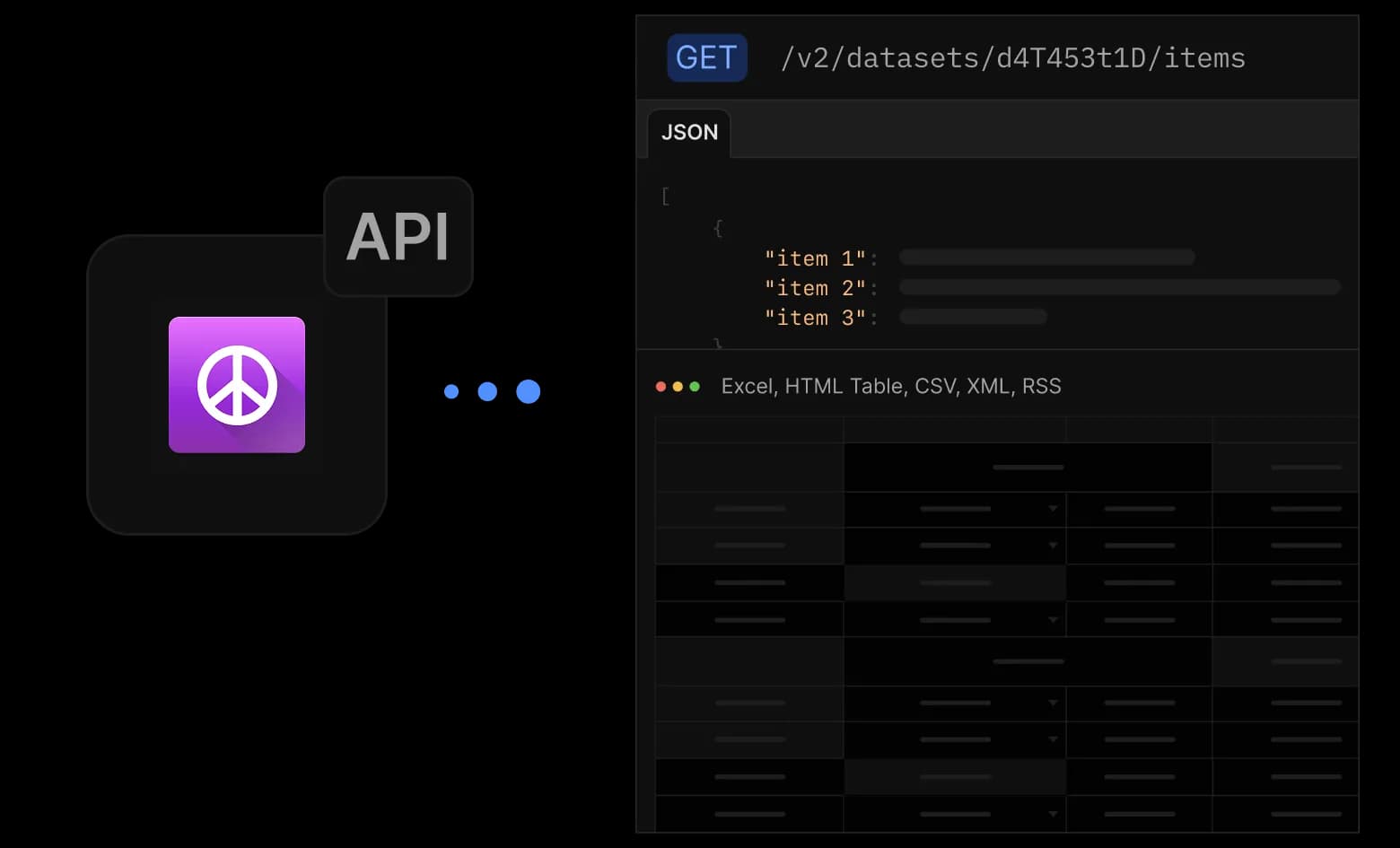Click the "item 3" key
Screen dimensions: 1400x848
tap(815, 318)
